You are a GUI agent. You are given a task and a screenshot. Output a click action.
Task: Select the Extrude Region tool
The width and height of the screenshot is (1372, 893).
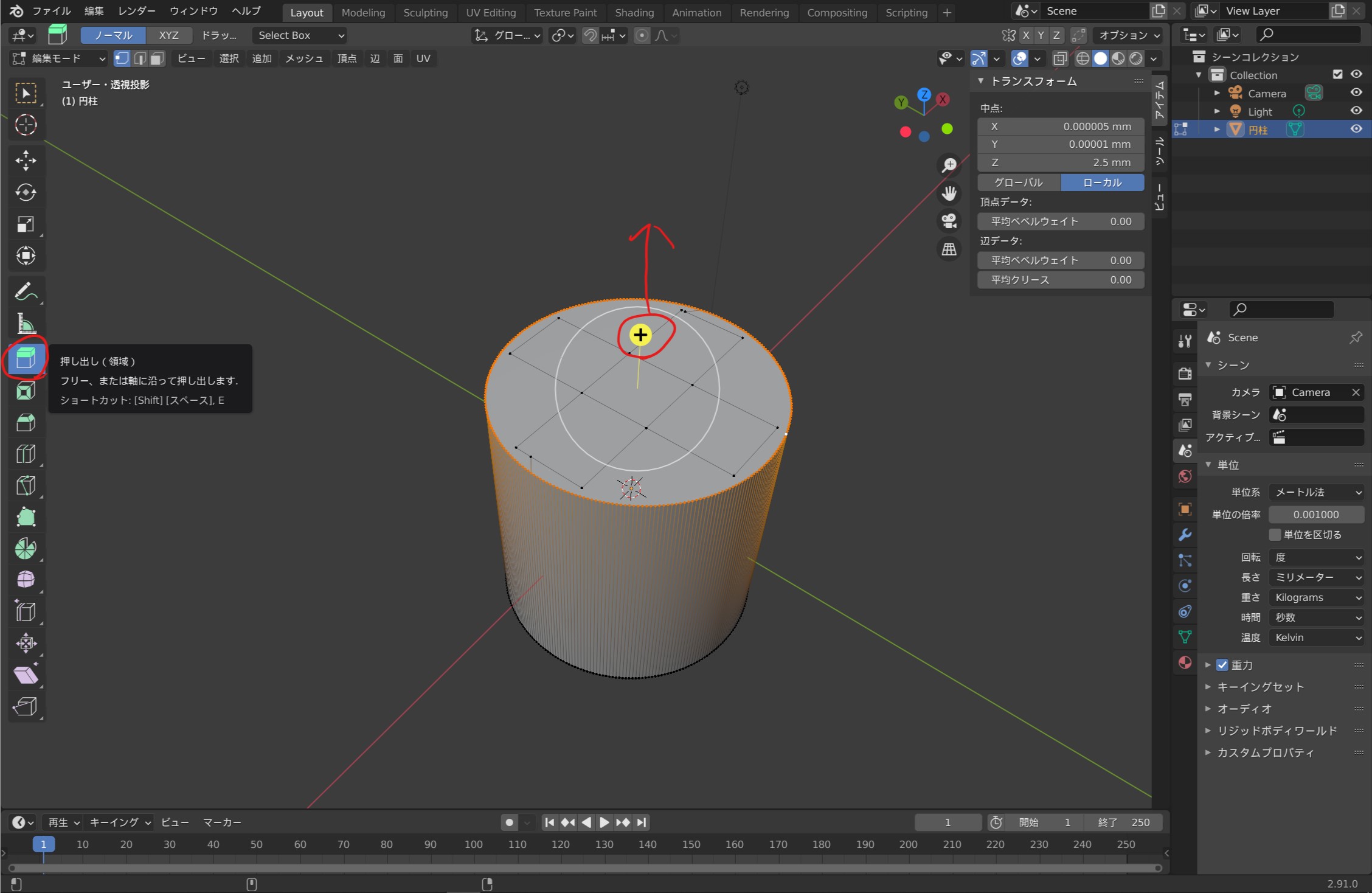[x=26, y=358]
